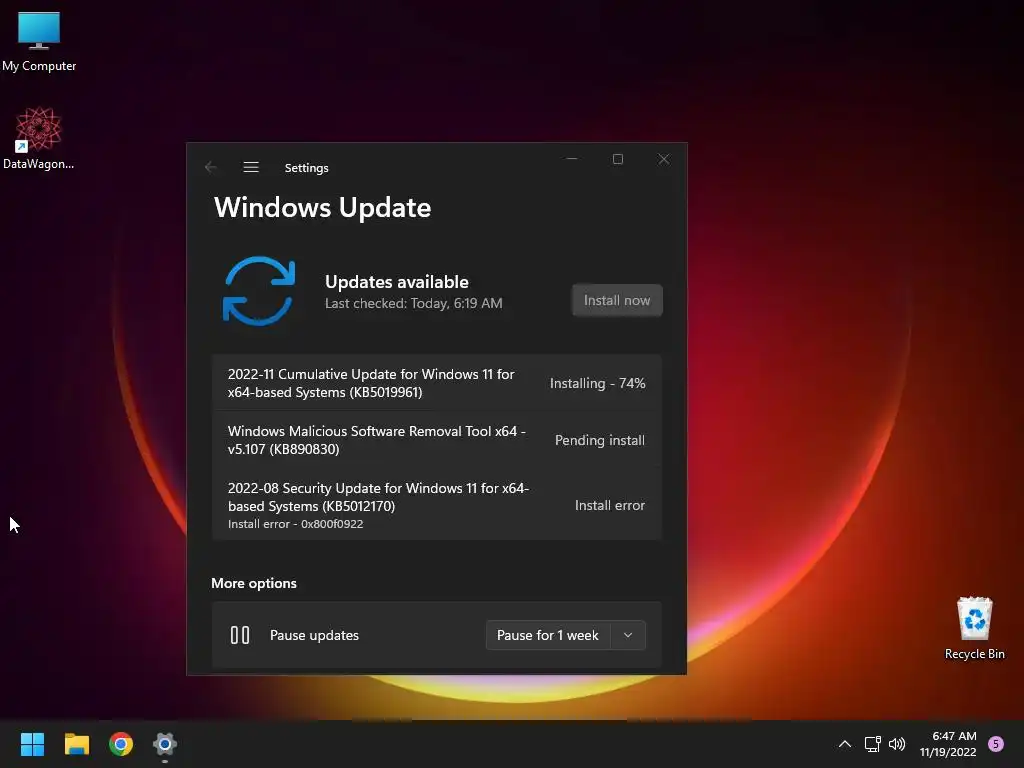Screen dimensions: 1024x768
Task: Click Pause for 1 week button
Action: tap(548, 635)
